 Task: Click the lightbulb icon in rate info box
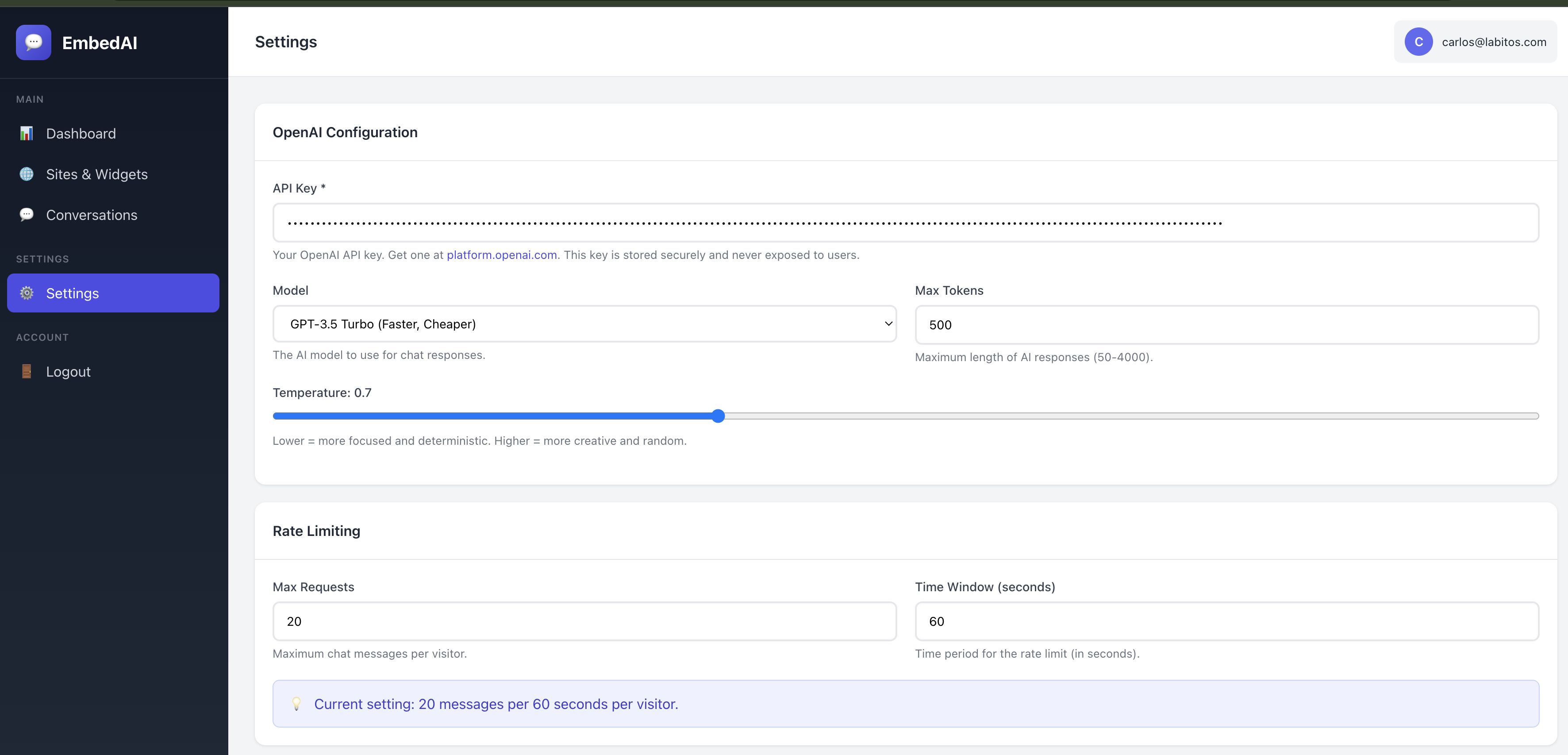[296, 703]
